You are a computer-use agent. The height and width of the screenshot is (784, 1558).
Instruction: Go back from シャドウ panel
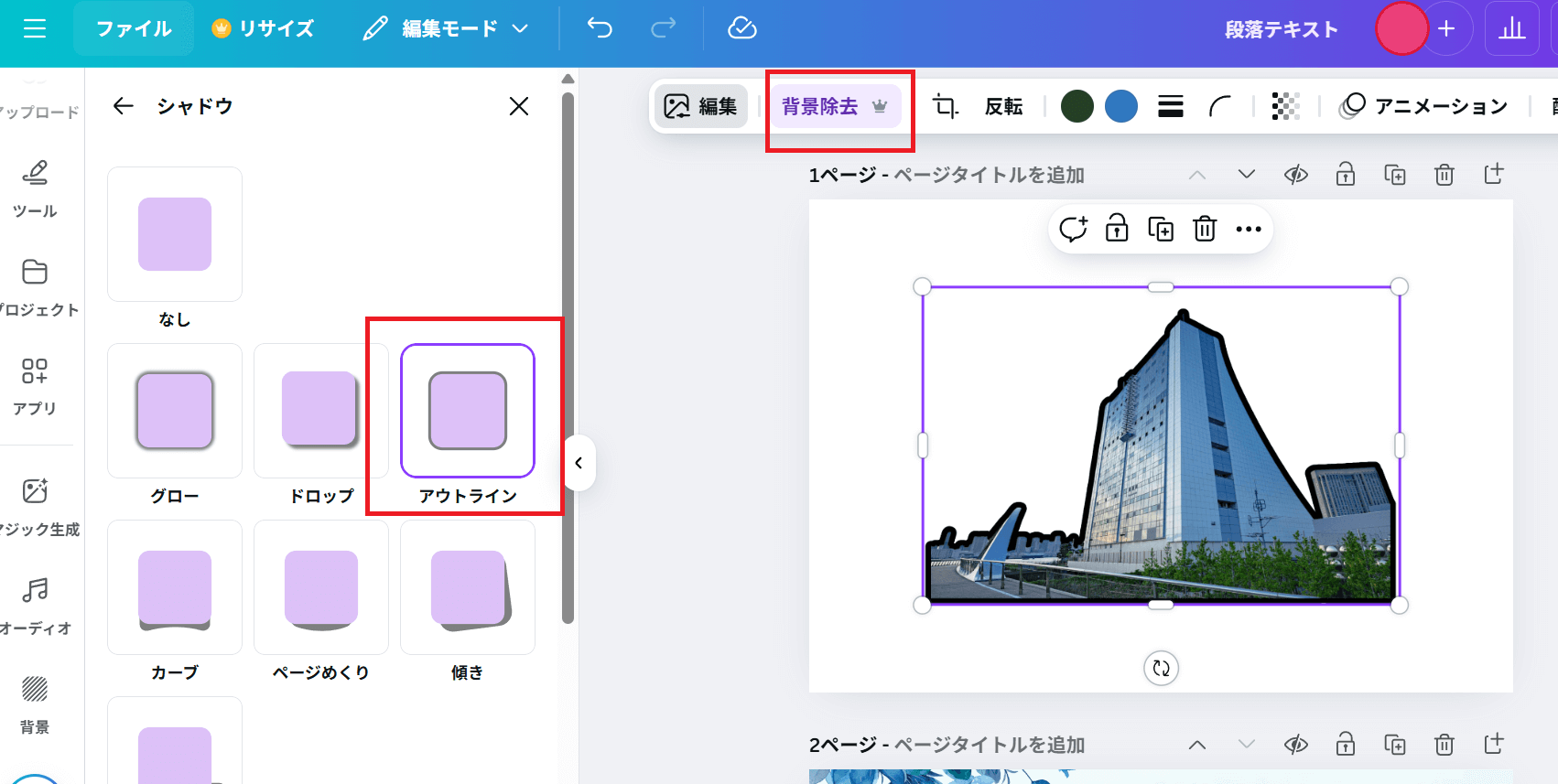pos(124,106)
